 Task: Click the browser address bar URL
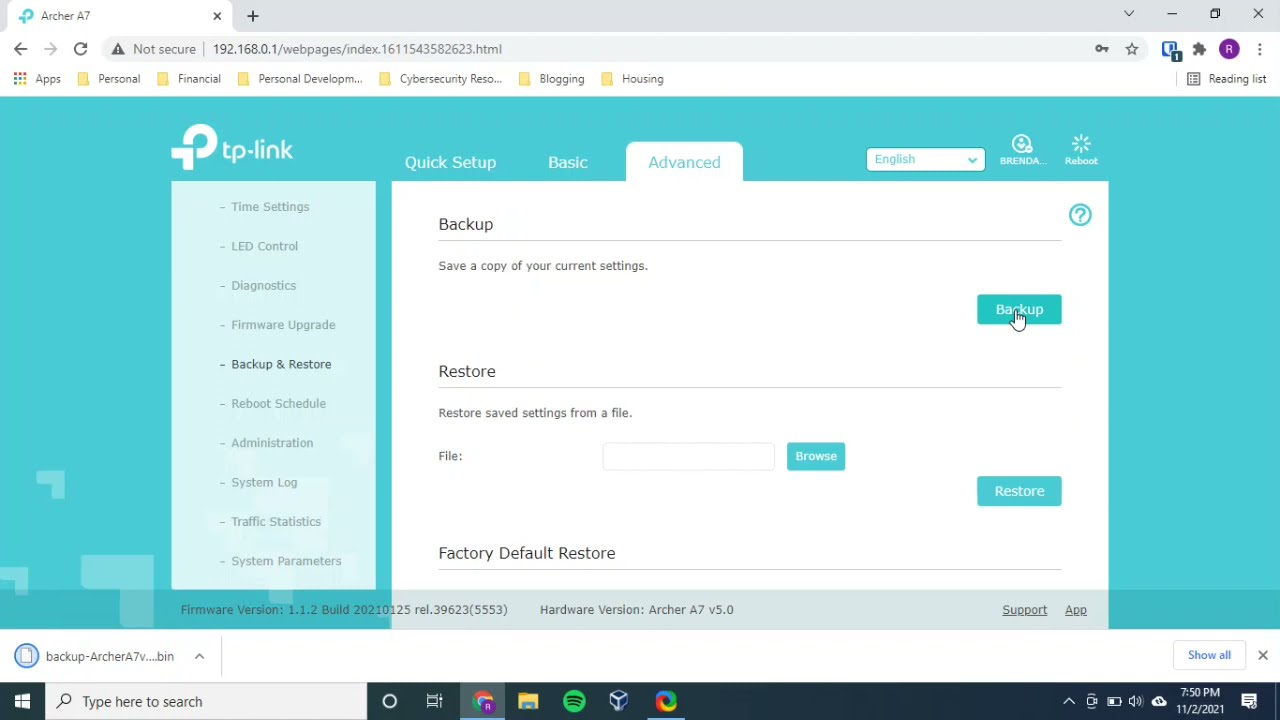(357, 49)
